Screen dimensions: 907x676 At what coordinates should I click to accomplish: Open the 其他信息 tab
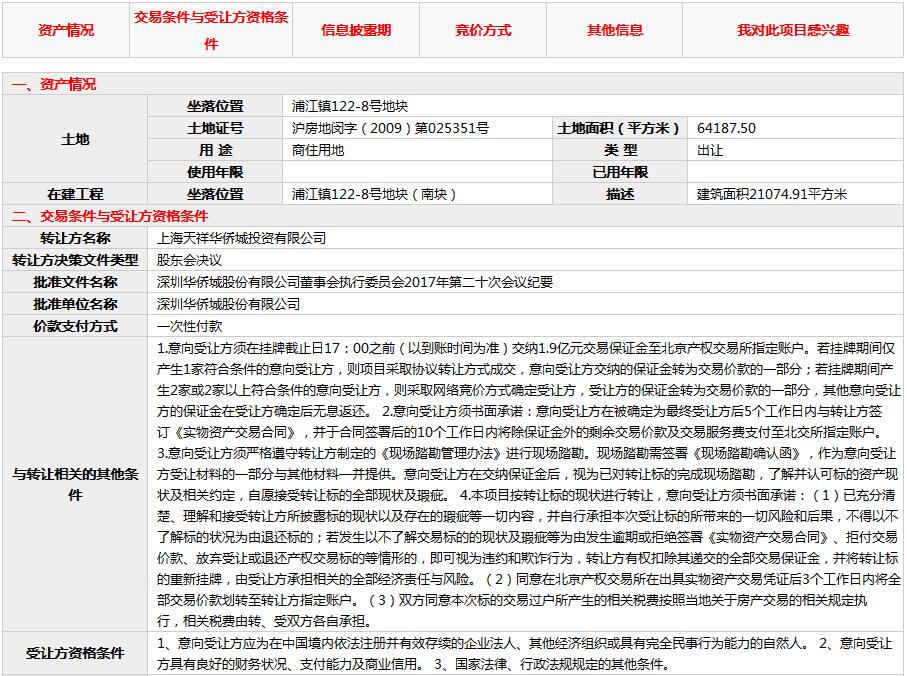click(615, 30)
